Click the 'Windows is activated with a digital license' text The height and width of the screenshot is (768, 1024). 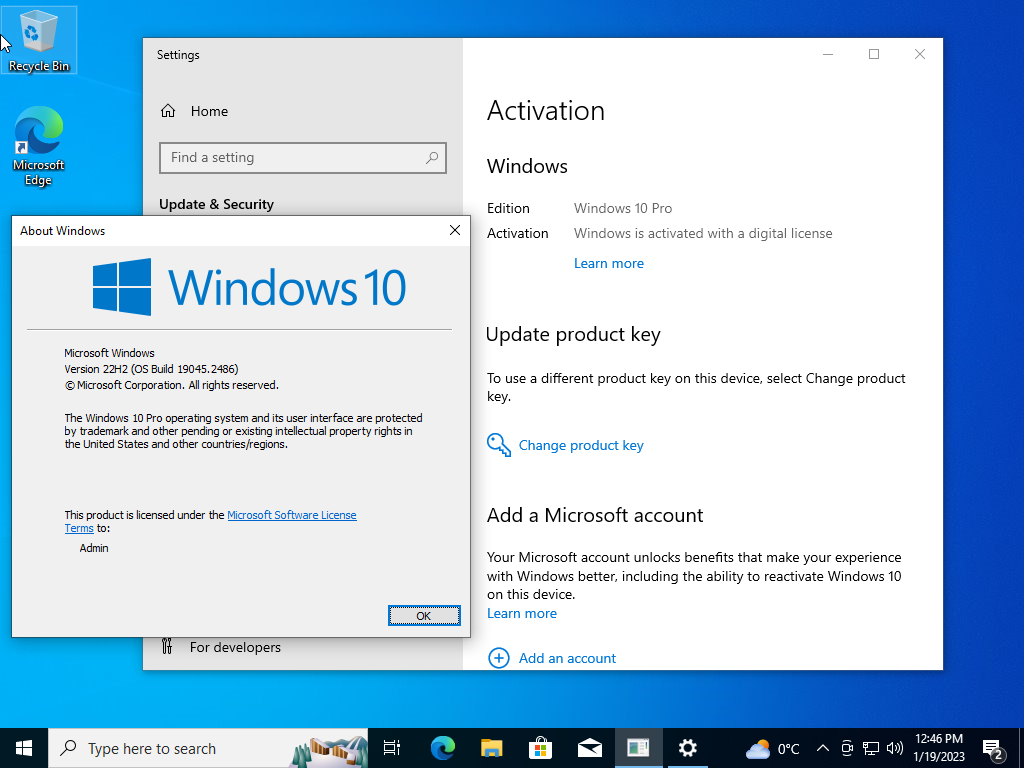(x=703, y=233)
